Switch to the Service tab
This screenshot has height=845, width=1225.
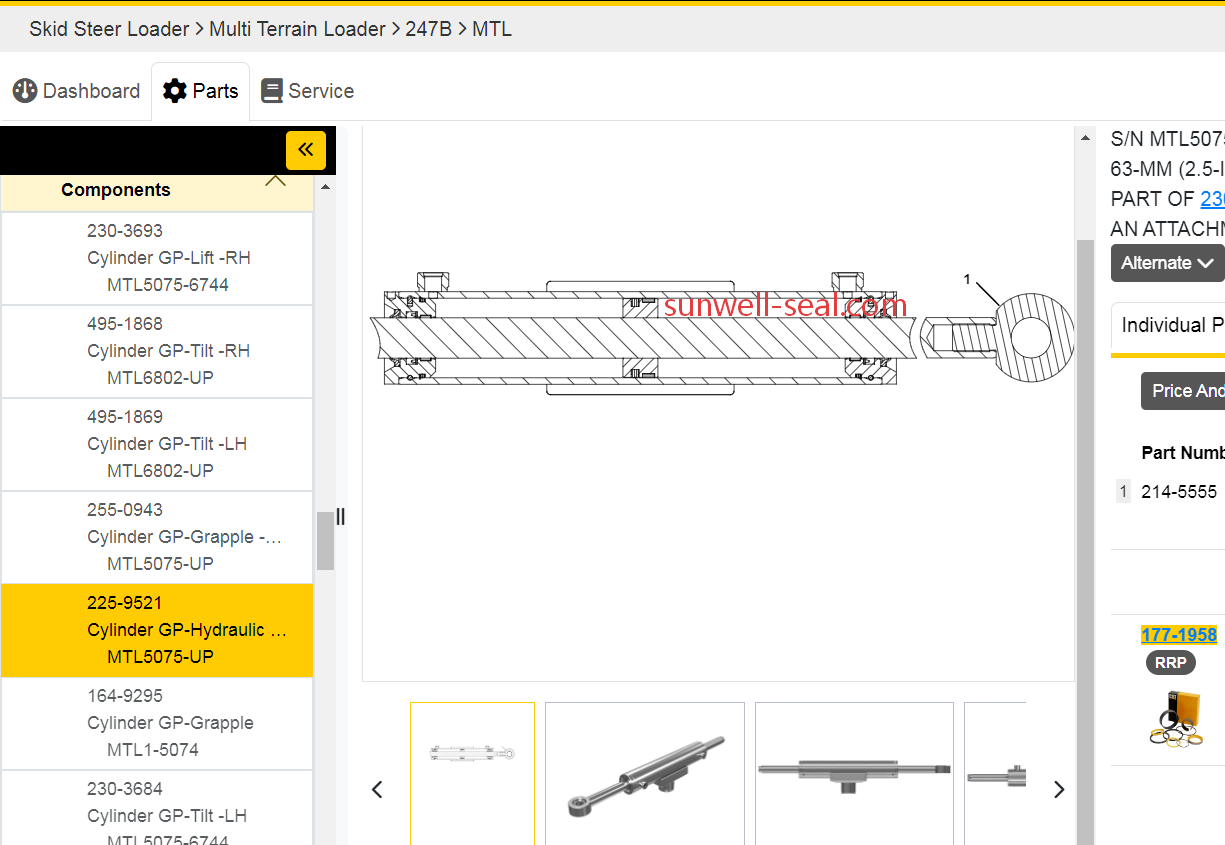click(308, 91)
